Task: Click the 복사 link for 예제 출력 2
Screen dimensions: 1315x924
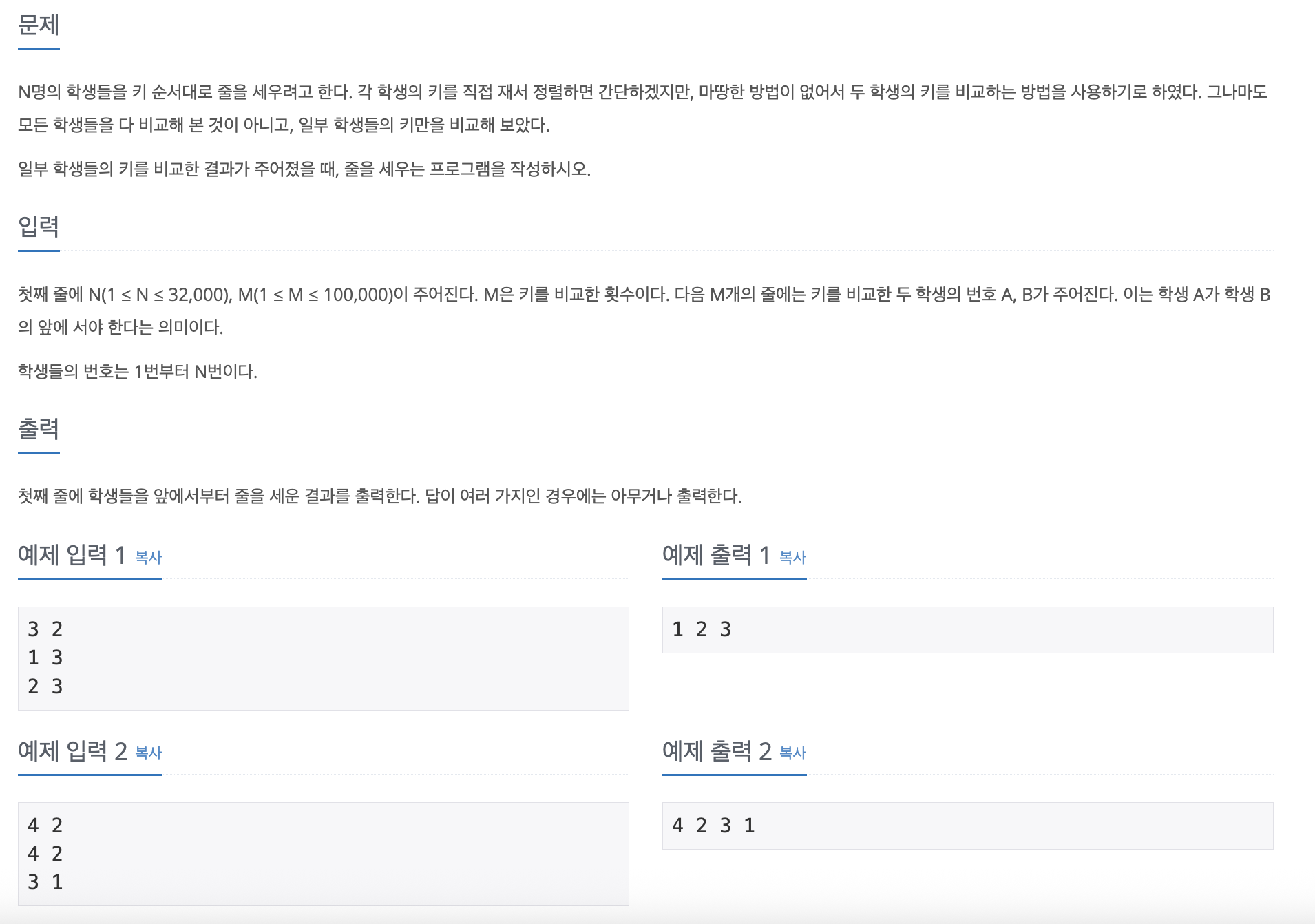Action: 792,754
